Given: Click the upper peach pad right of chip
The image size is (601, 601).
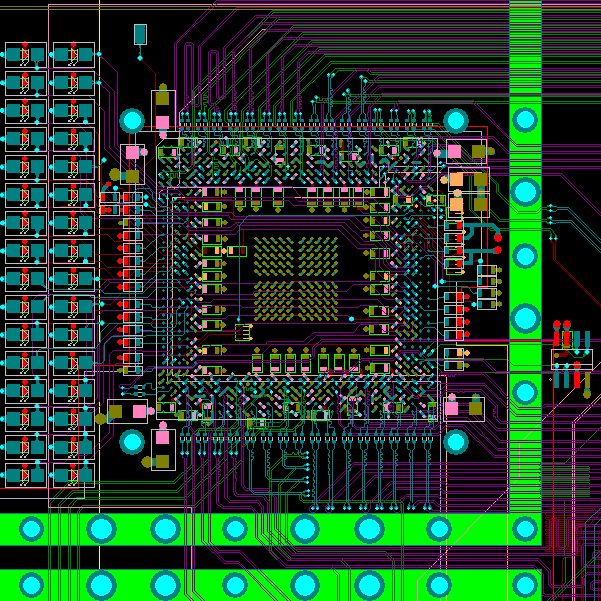Looking at the screenshot, I should pos(456,180).
